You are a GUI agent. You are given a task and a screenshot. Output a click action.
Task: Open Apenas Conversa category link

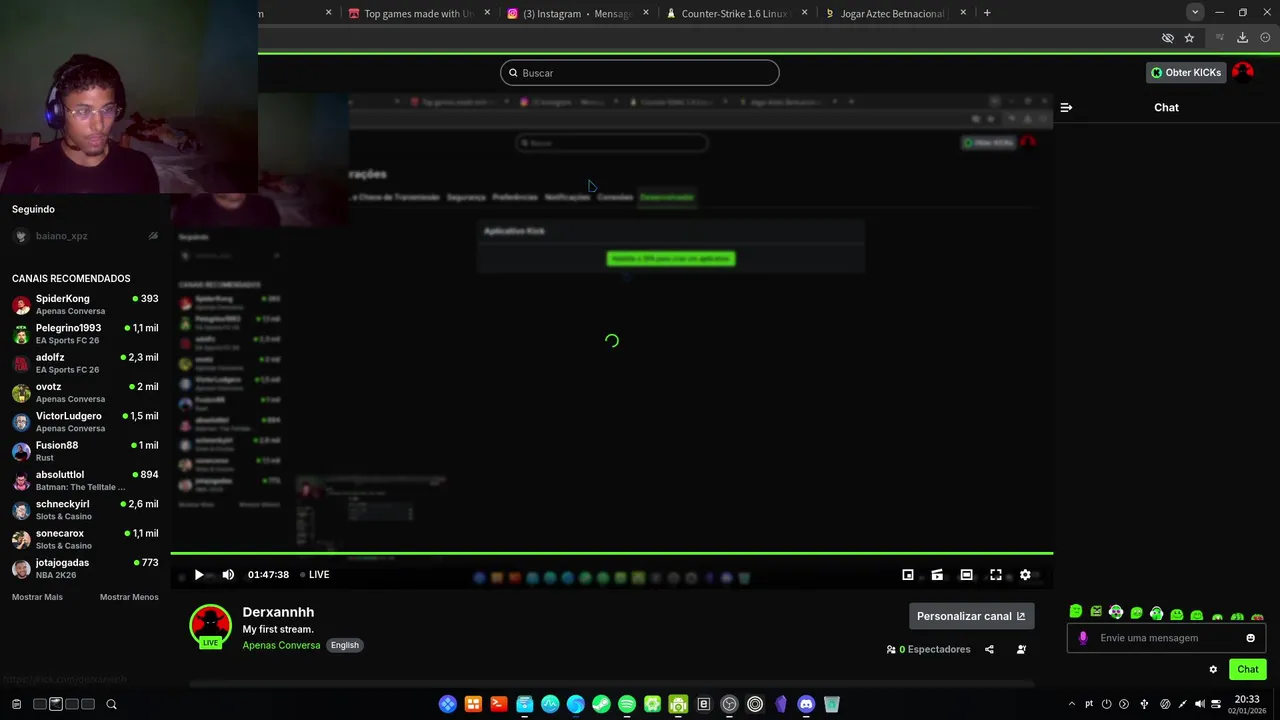tap(281, 645)
